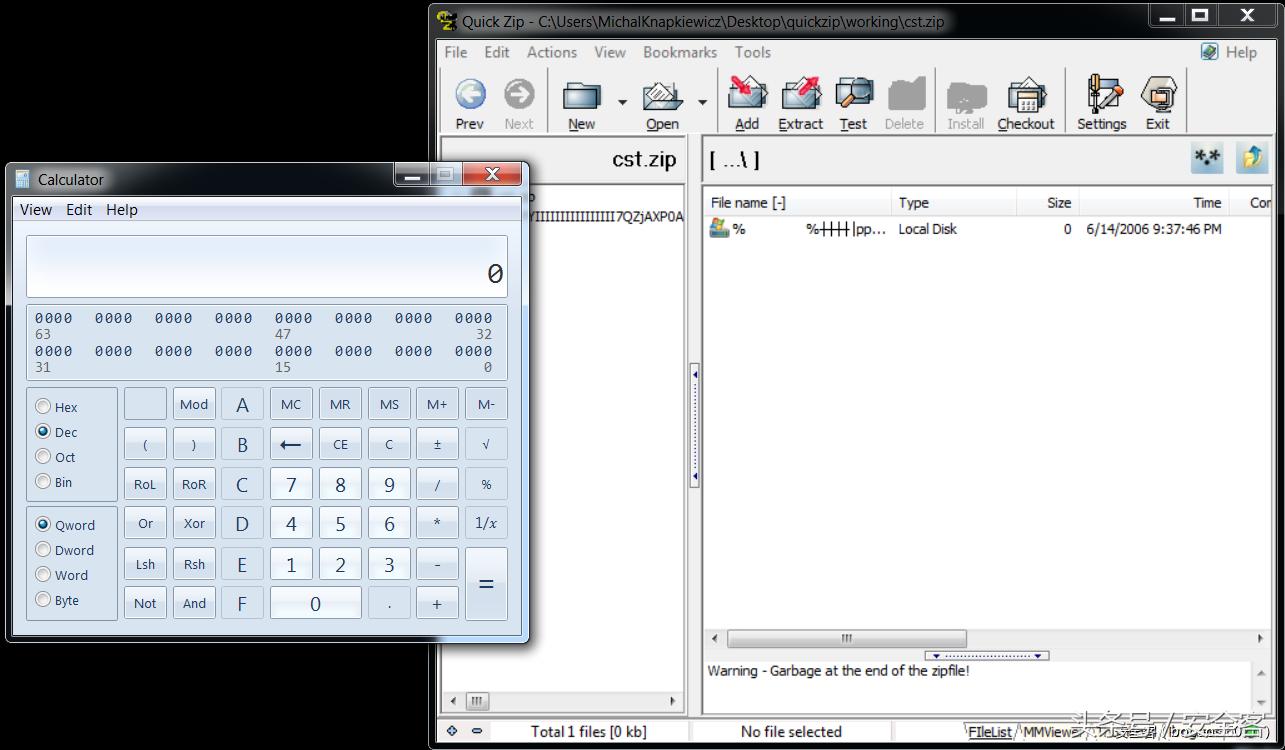Screen dimensions: 1285x750
Task: Open the Bookmarks menu
Action: point(680,52)
